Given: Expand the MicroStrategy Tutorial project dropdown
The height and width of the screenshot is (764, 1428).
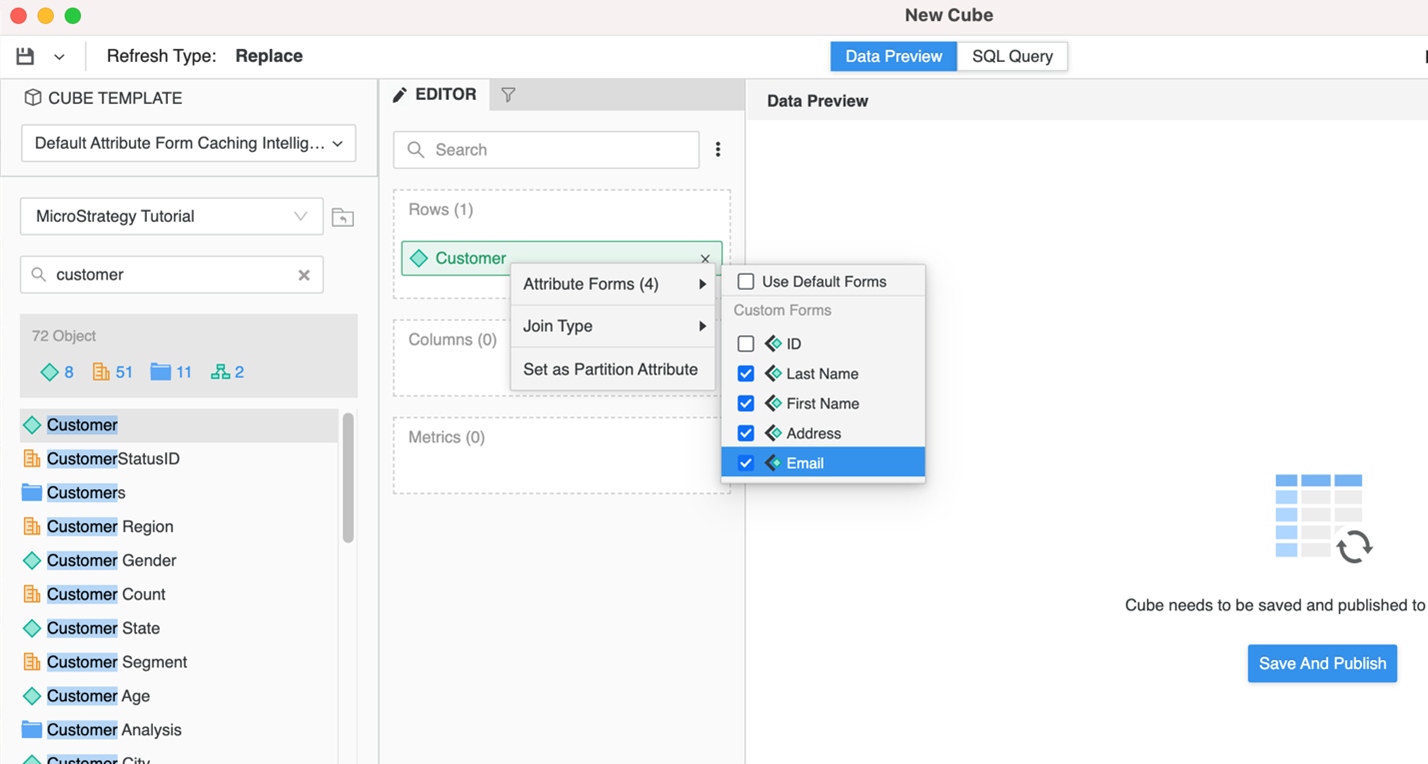Looking at the screenshot, I should pos(172,217).
